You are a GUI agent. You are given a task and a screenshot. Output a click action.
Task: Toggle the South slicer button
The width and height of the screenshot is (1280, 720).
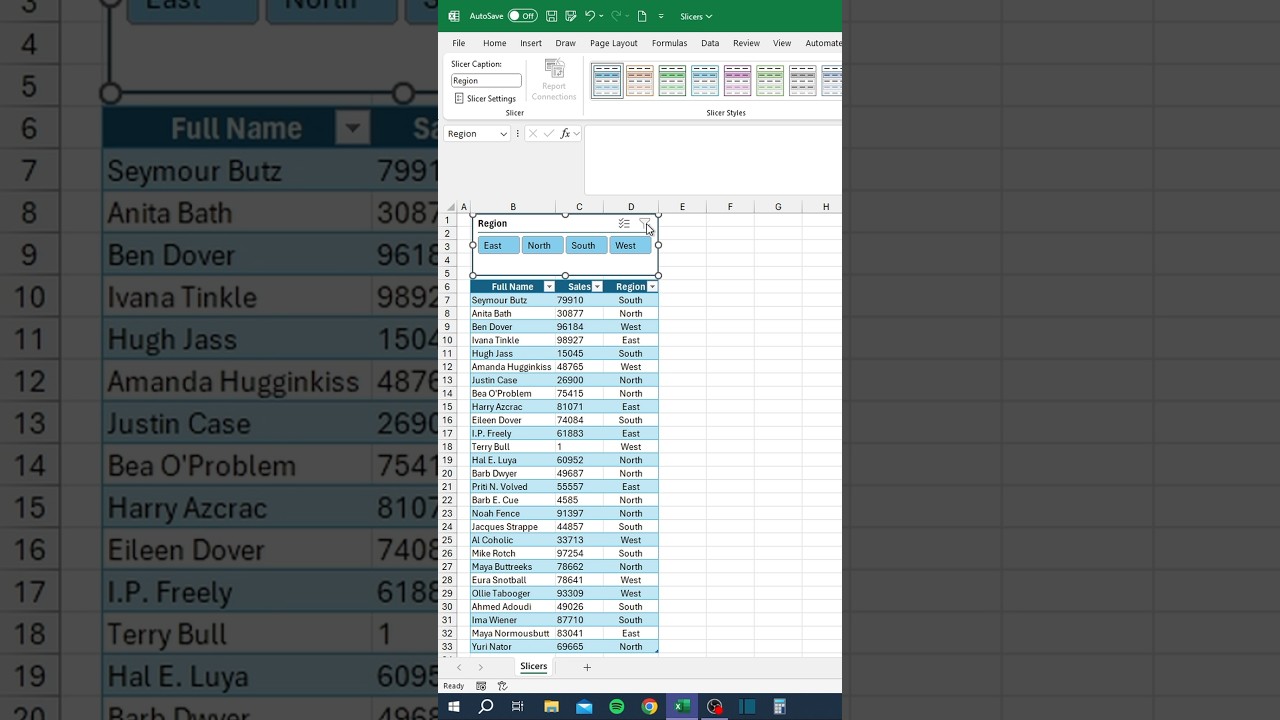tap(586, 245)
